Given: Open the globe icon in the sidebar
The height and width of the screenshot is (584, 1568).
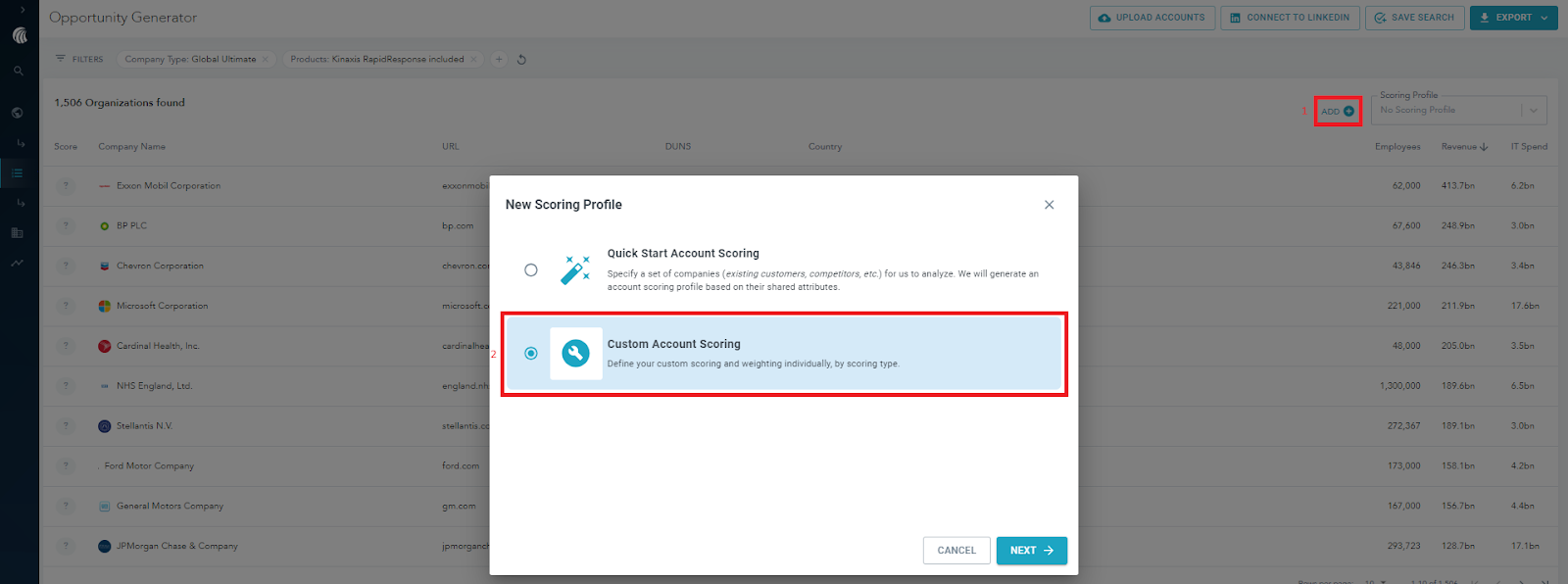Looking at the screenshot, I should [x=18, y=113].
